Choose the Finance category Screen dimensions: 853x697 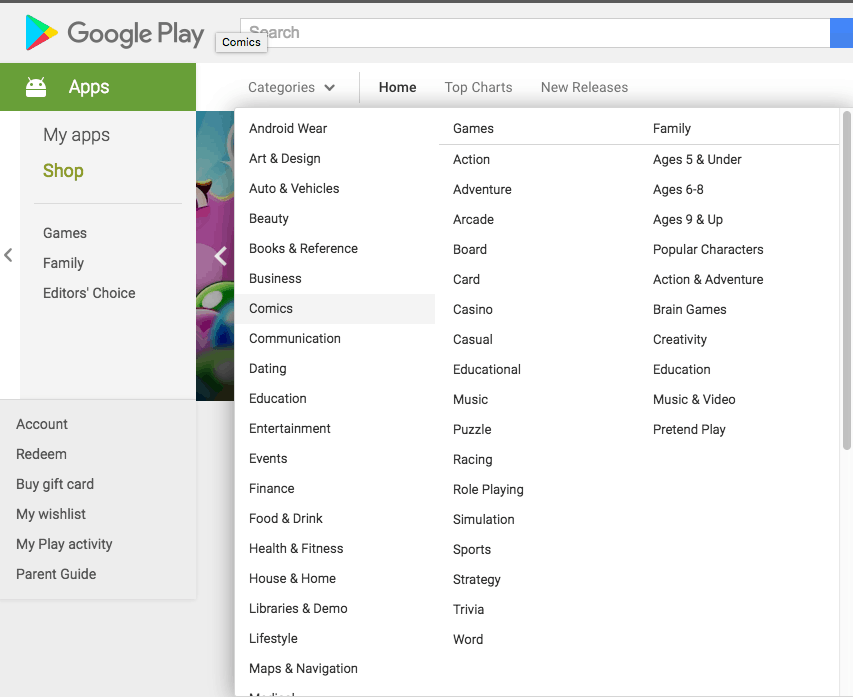pyautogui.click(x=271, y=488)
